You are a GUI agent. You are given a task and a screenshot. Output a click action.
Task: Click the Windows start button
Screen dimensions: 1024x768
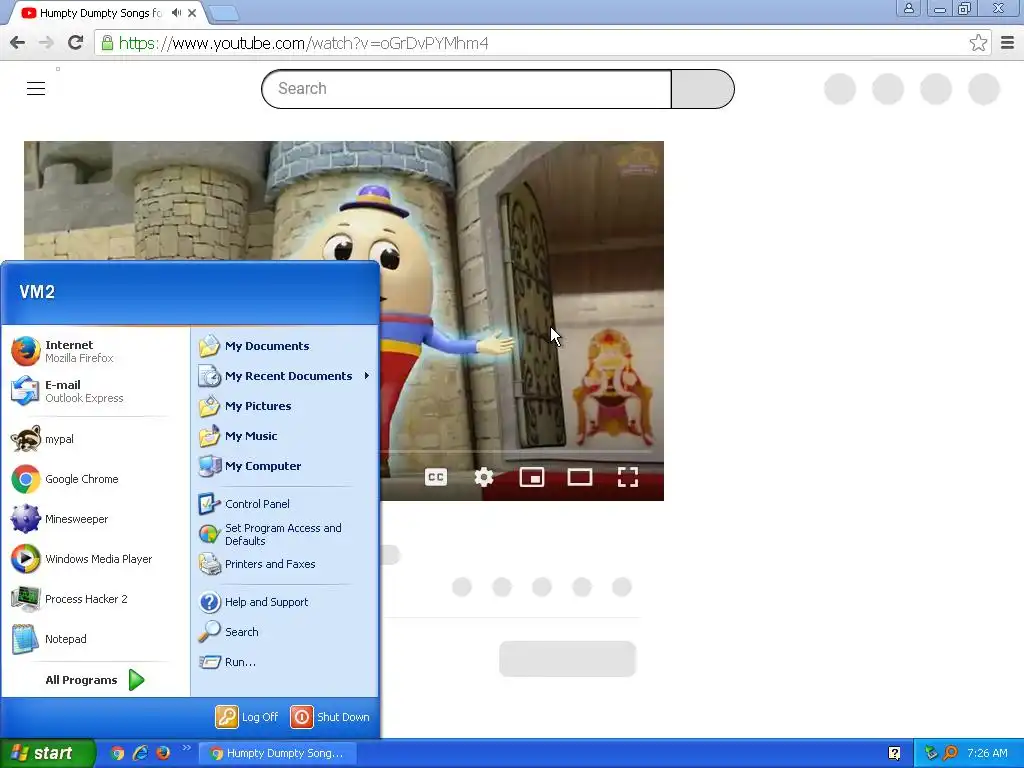point(47,753)
